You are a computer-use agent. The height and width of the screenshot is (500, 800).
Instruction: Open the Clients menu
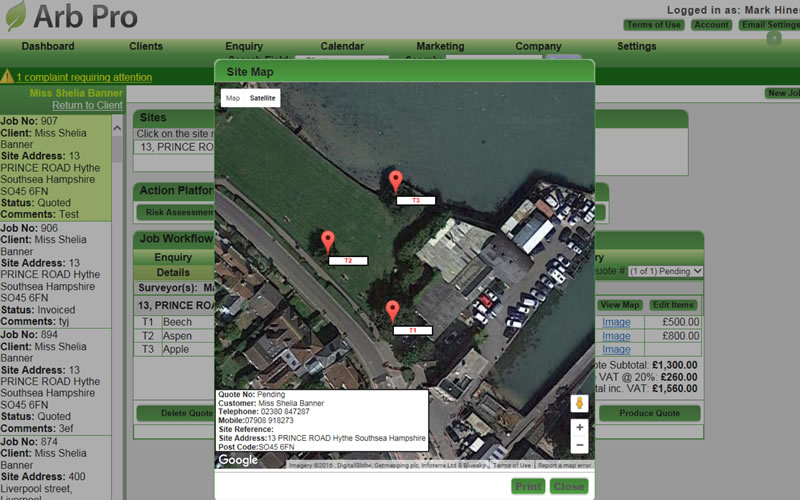146,46
